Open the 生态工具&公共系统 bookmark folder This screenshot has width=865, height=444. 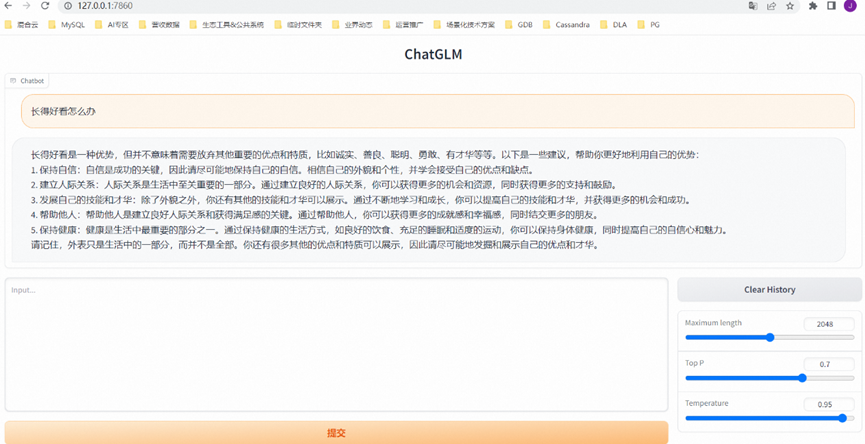[226, 25]
